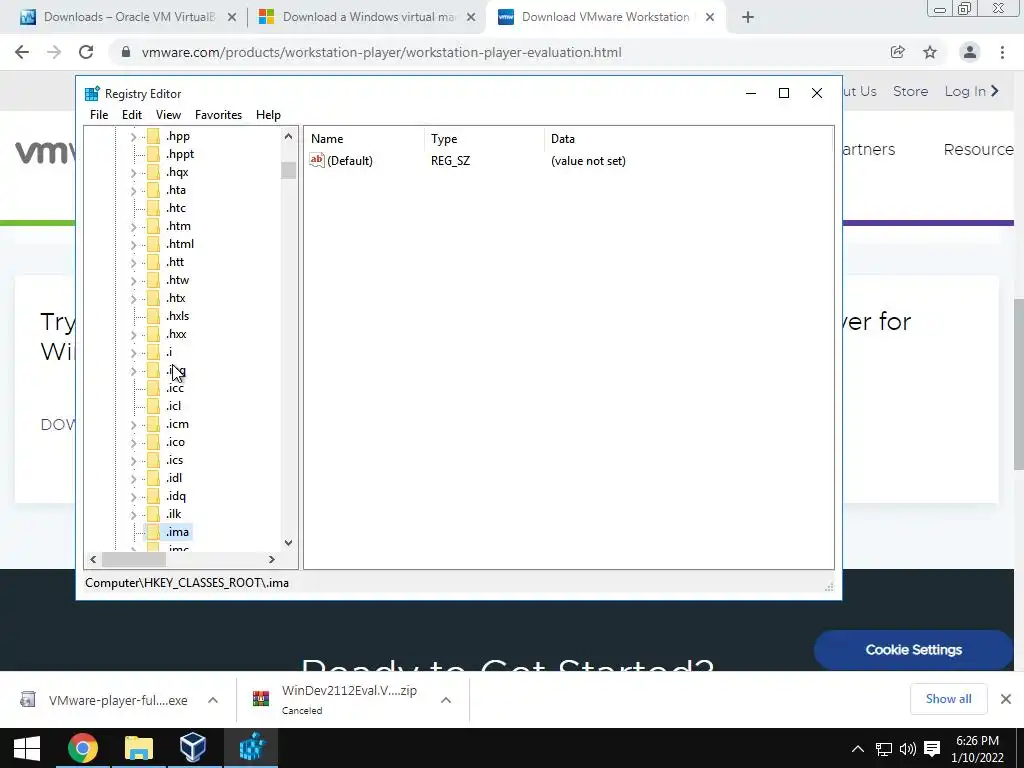Open the Edit menu in Registry Editor
The image size is (1024, 768).
131,115
